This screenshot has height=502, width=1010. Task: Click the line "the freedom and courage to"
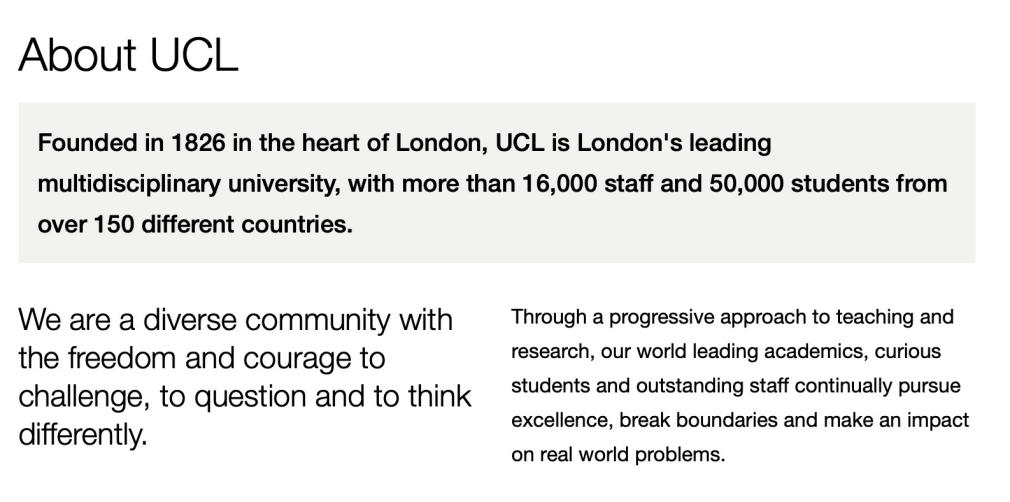[x=202, y=358]
